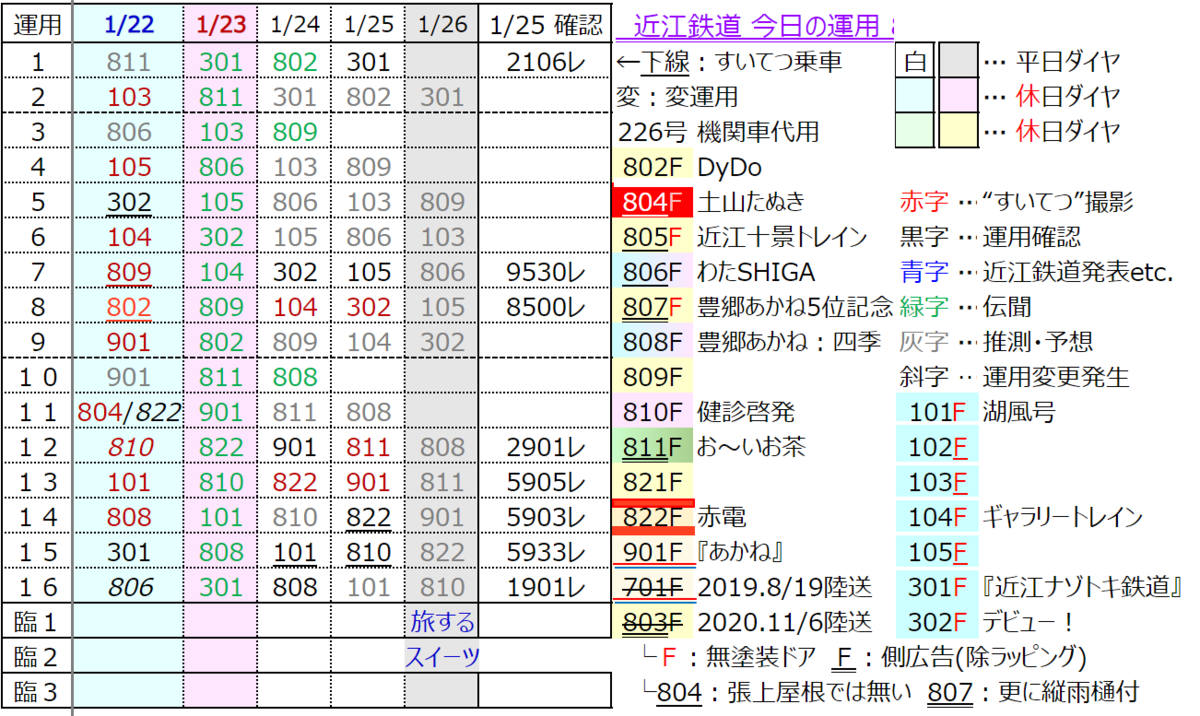The width and height of the screenshot is (1200, 716).
Task: Select the 『近江ナゾトキ鉄道』 label
Action: coord(1083,587)
